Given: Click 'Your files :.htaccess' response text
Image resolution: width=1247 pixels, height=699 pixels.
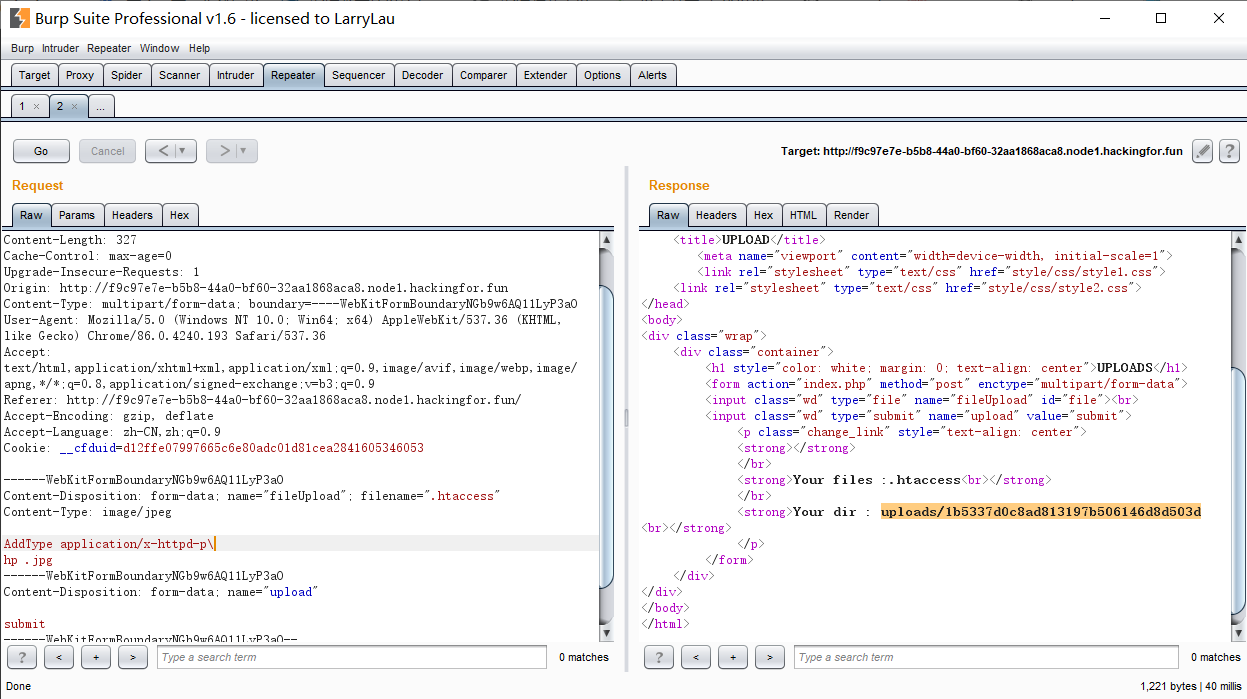Looking at the screenshot, I should click(x=877, y=480).
